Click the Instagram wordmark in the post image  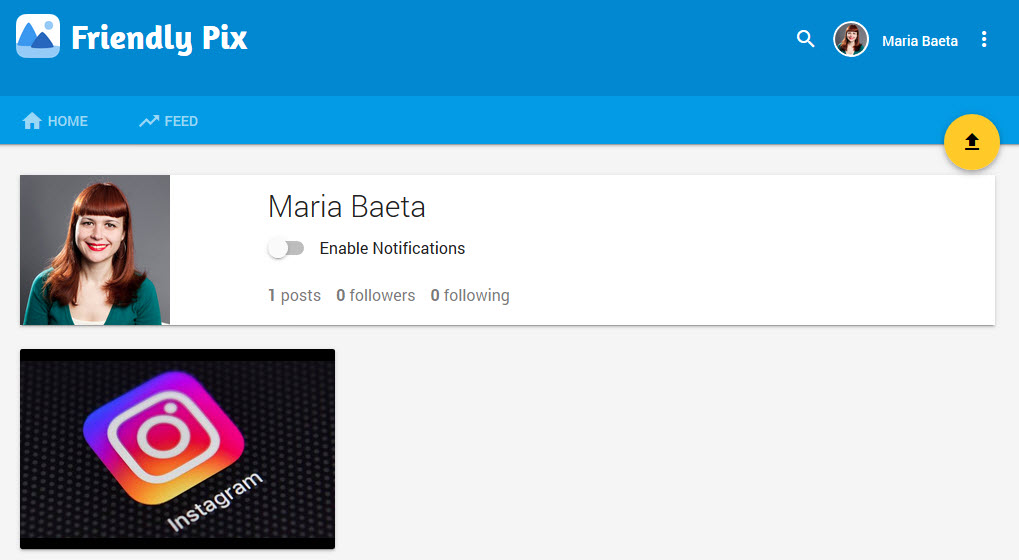click(x=214, y=502)
